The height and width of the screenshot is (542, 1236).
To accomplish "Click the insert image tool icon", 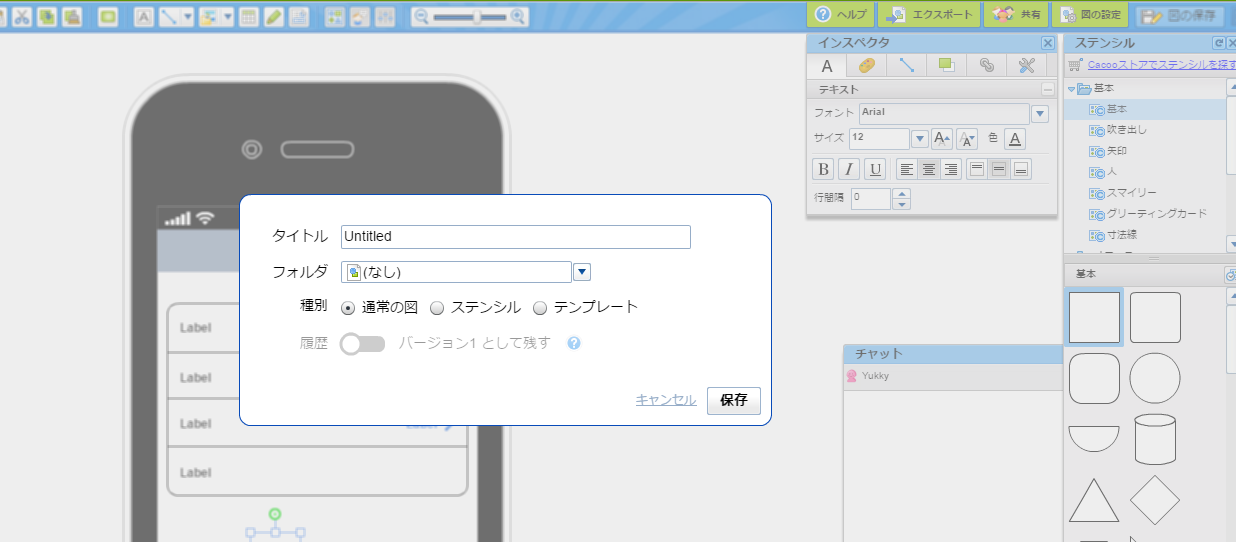I will point(209,16).
